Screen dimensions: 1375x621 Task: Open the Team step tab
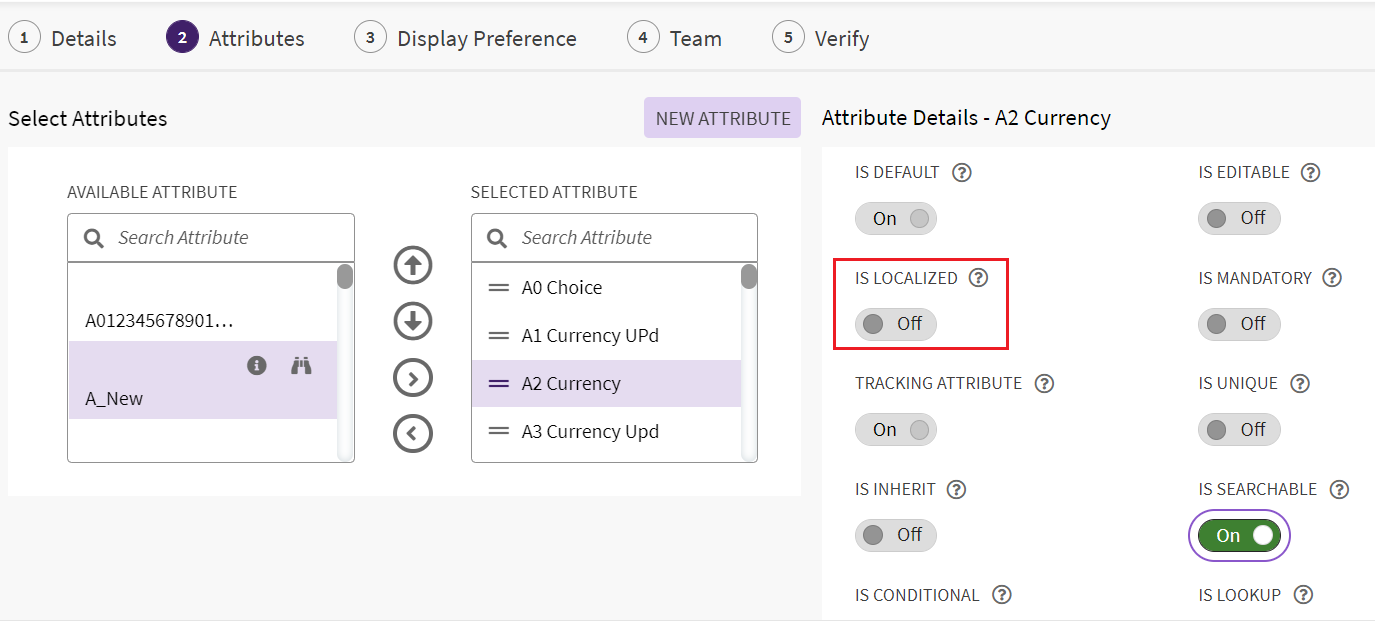pos(675,38)
